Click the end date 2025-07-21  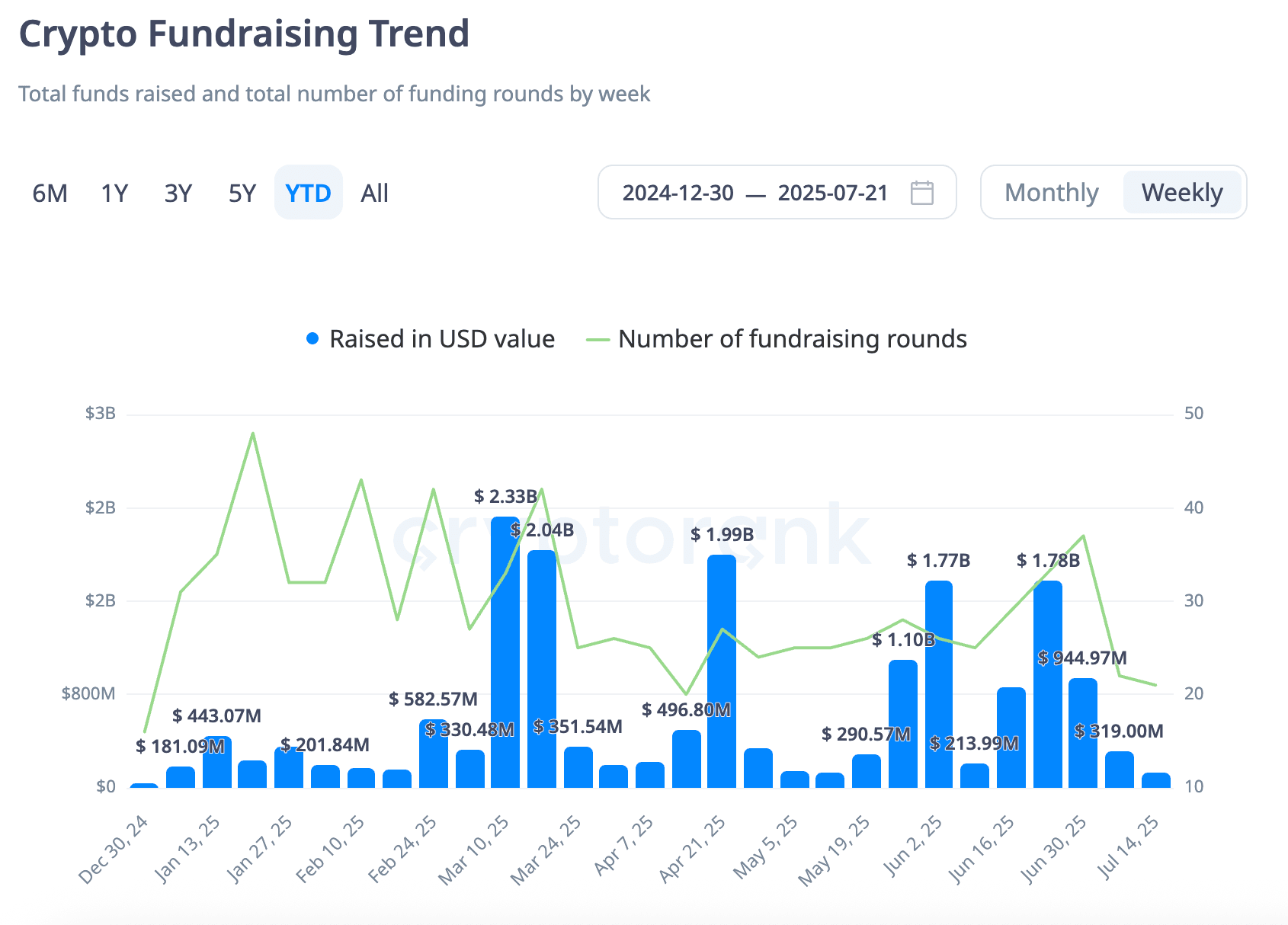(833, 193)
